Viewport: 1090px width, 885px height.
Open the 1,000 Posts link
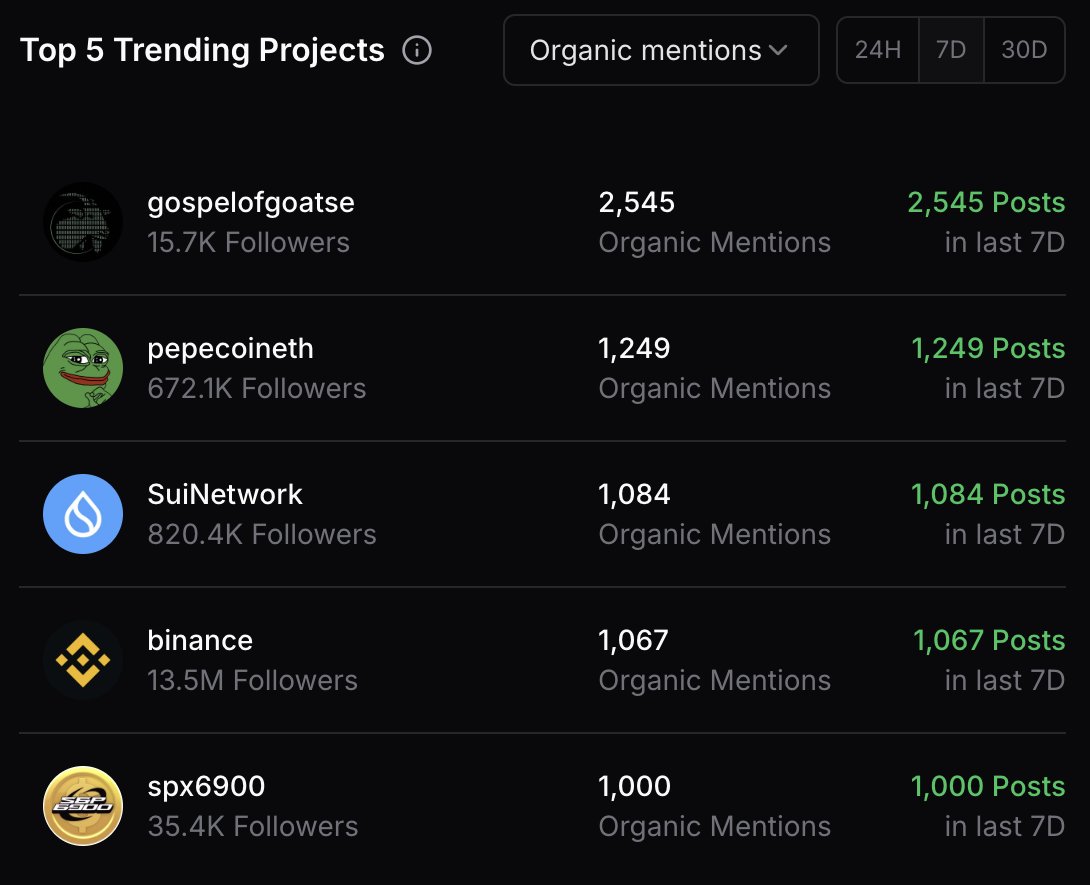click(988, 786)
